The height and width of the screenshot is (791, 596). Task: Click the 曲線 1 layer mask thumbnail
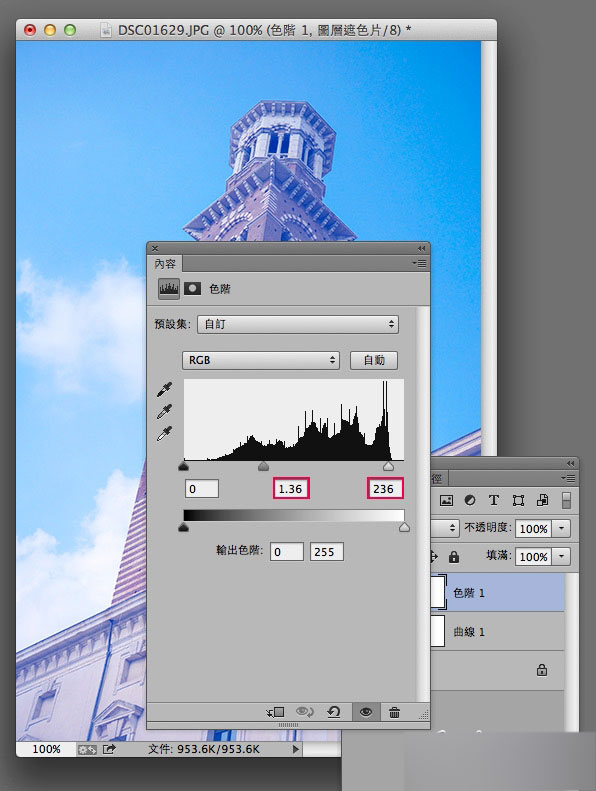tap(438, 631)
